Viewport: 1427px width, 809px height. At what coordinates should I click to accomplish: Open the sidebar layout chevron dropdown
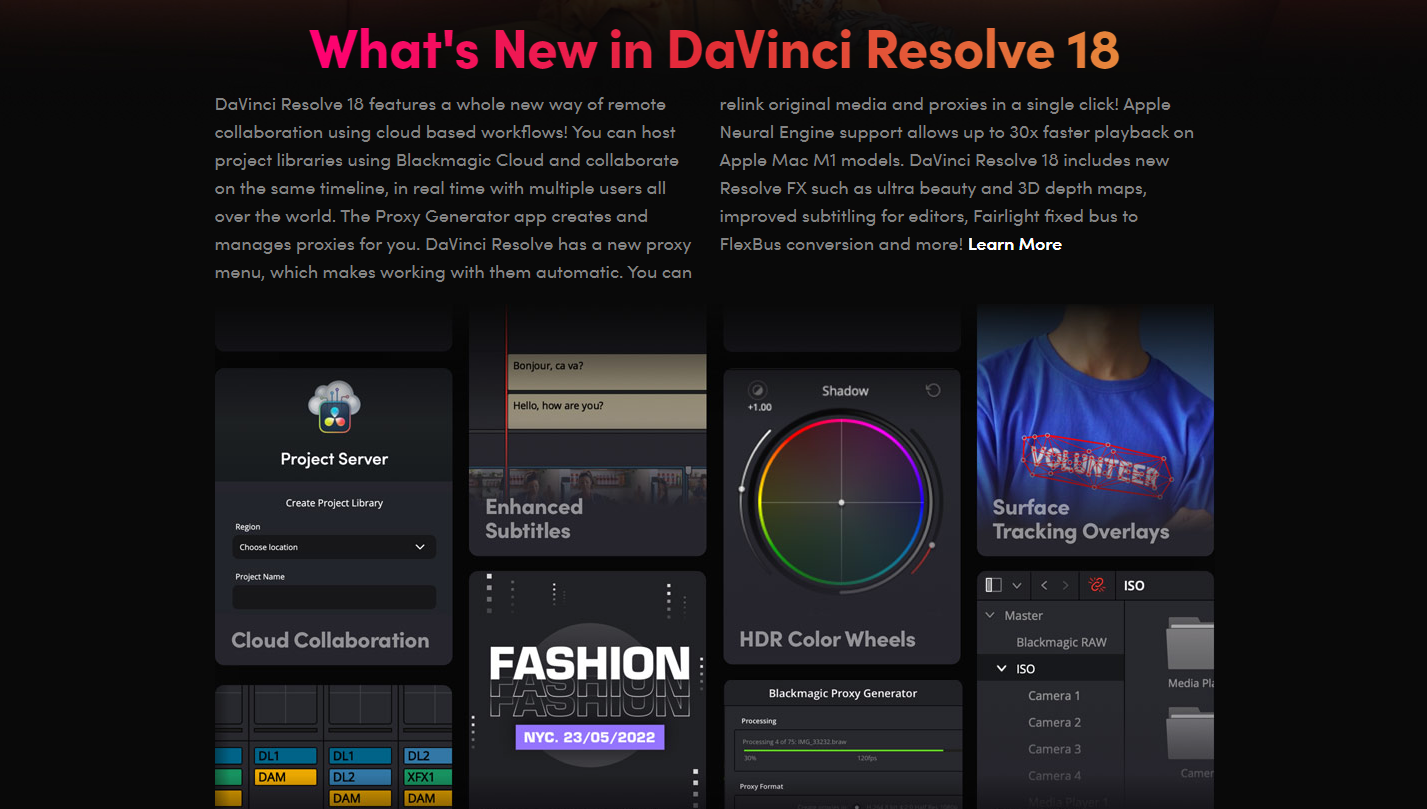point(1017,585)
